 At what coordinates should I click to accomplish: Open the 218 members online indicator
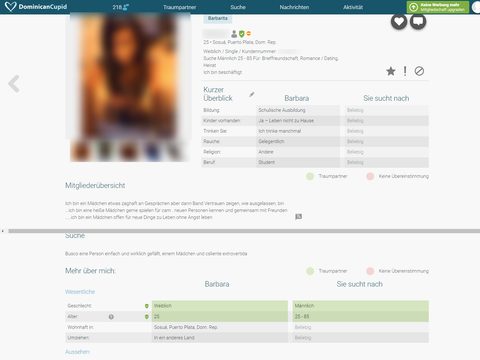pos(120,7)
